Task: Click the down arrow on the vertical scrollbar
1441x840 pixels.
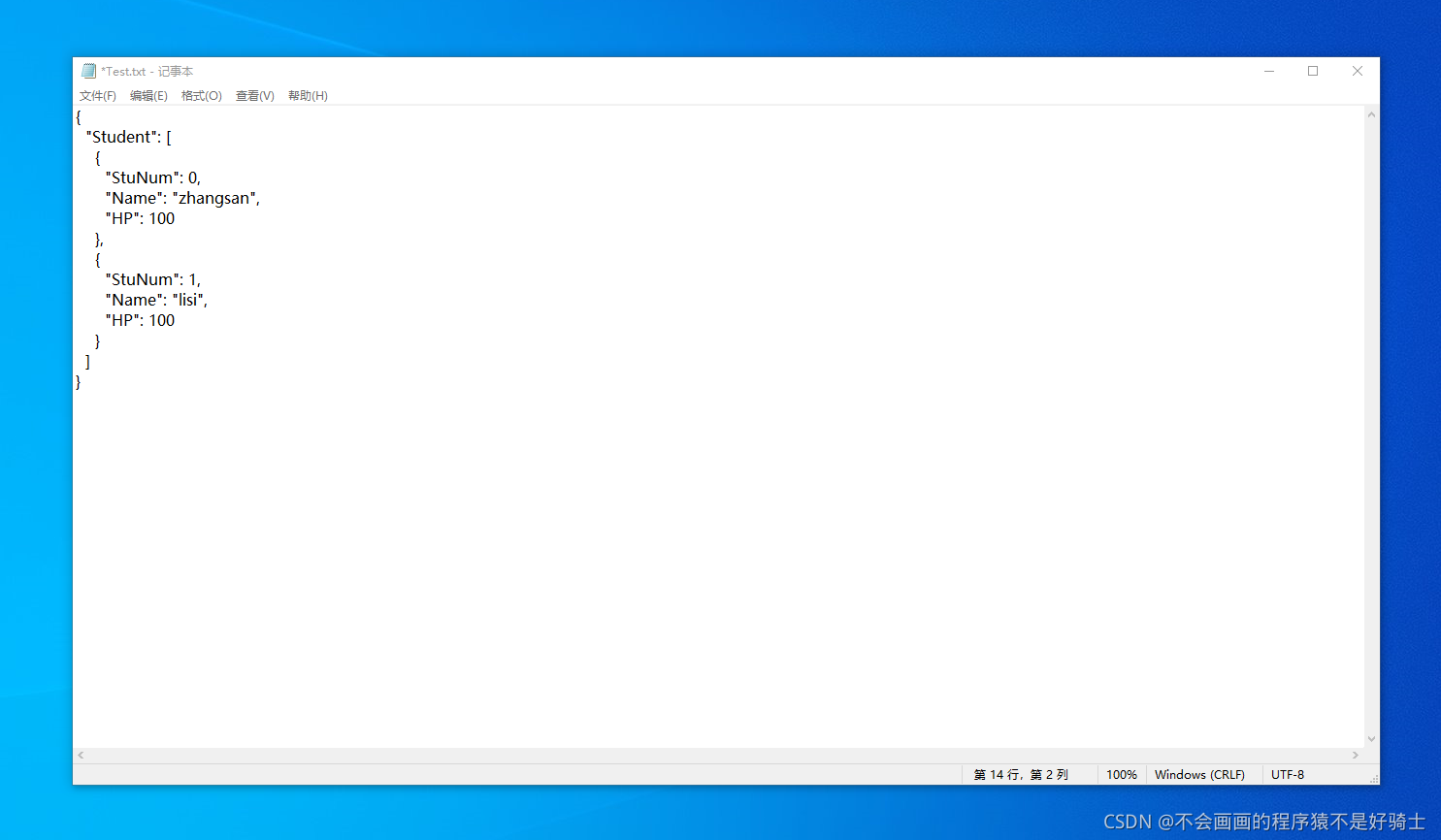Action: 1371,738
